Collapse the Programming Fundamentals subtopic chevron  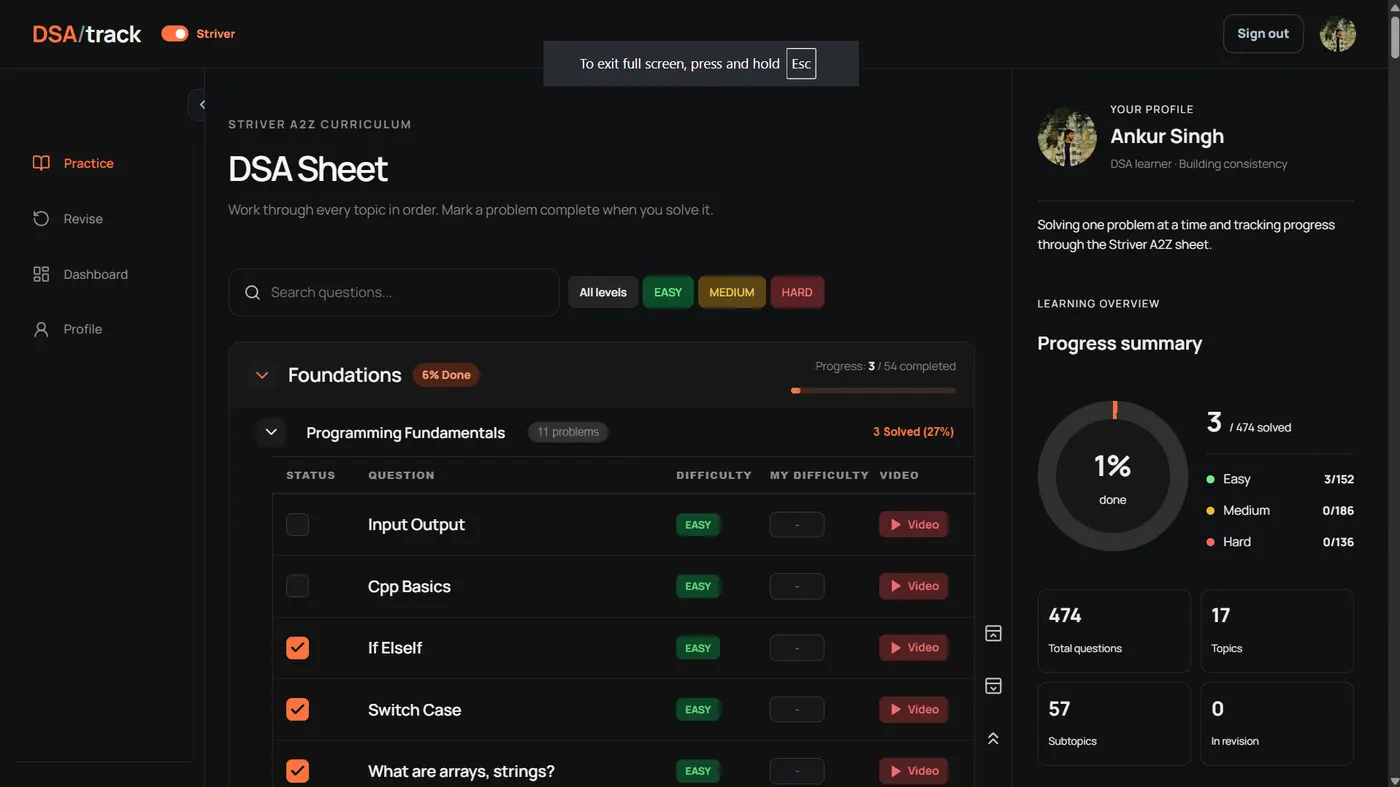point(270,433)
